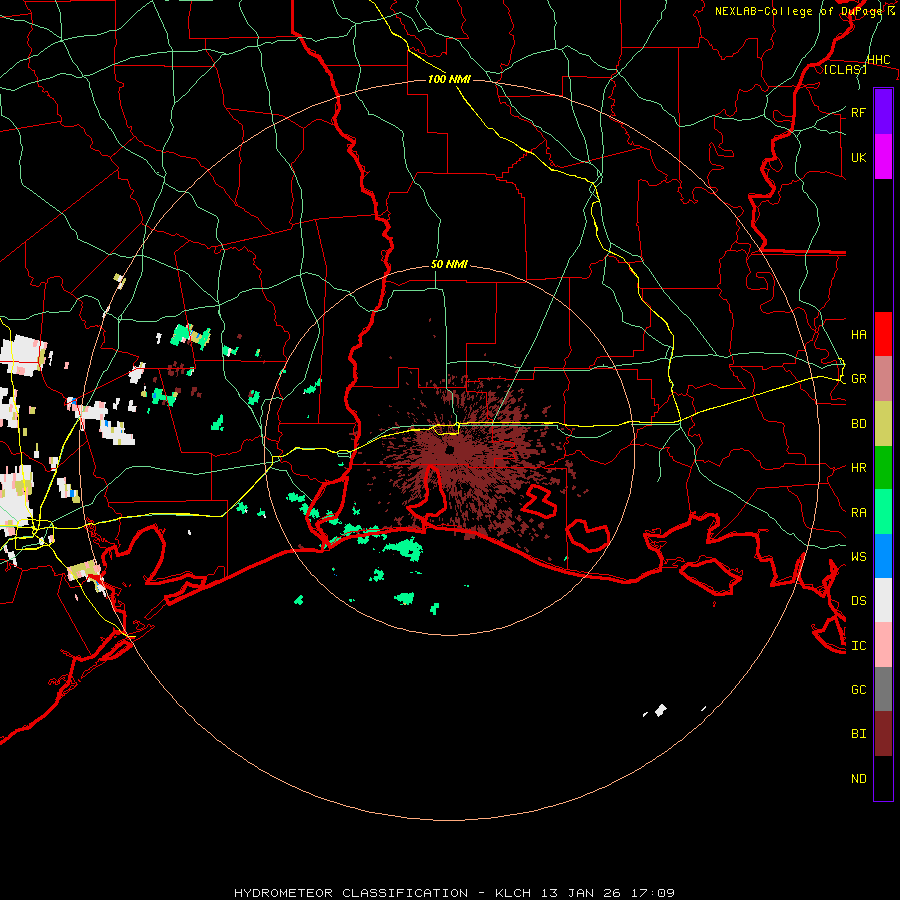Click the IC legend label

pyautogui.click(x=858, y=646)
